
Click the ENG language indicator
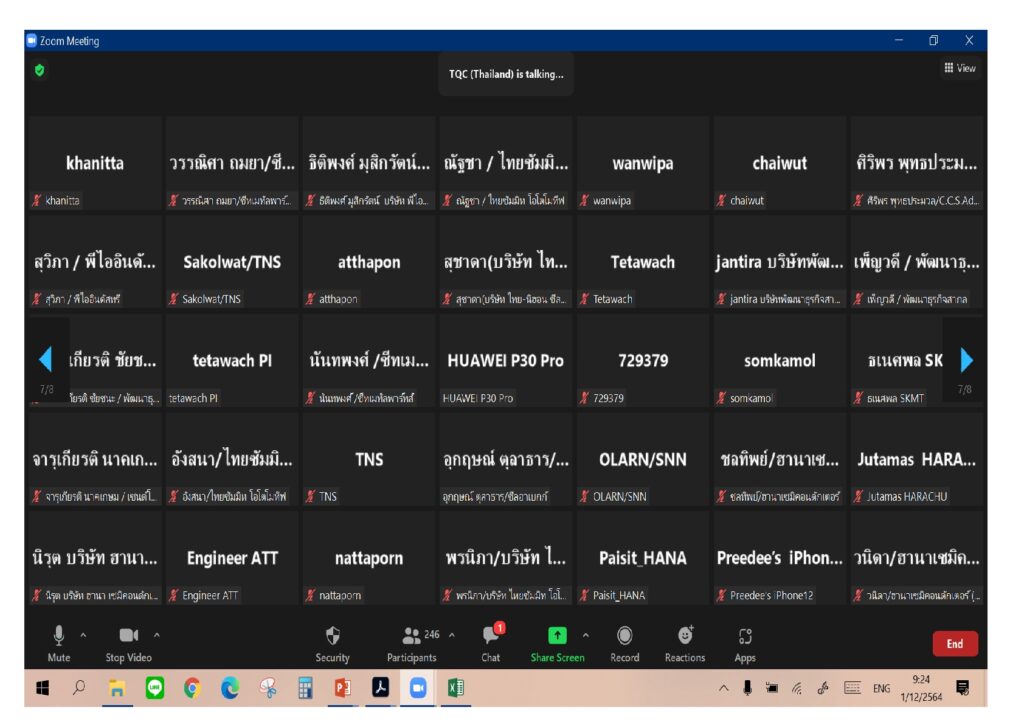pos(882,688)
